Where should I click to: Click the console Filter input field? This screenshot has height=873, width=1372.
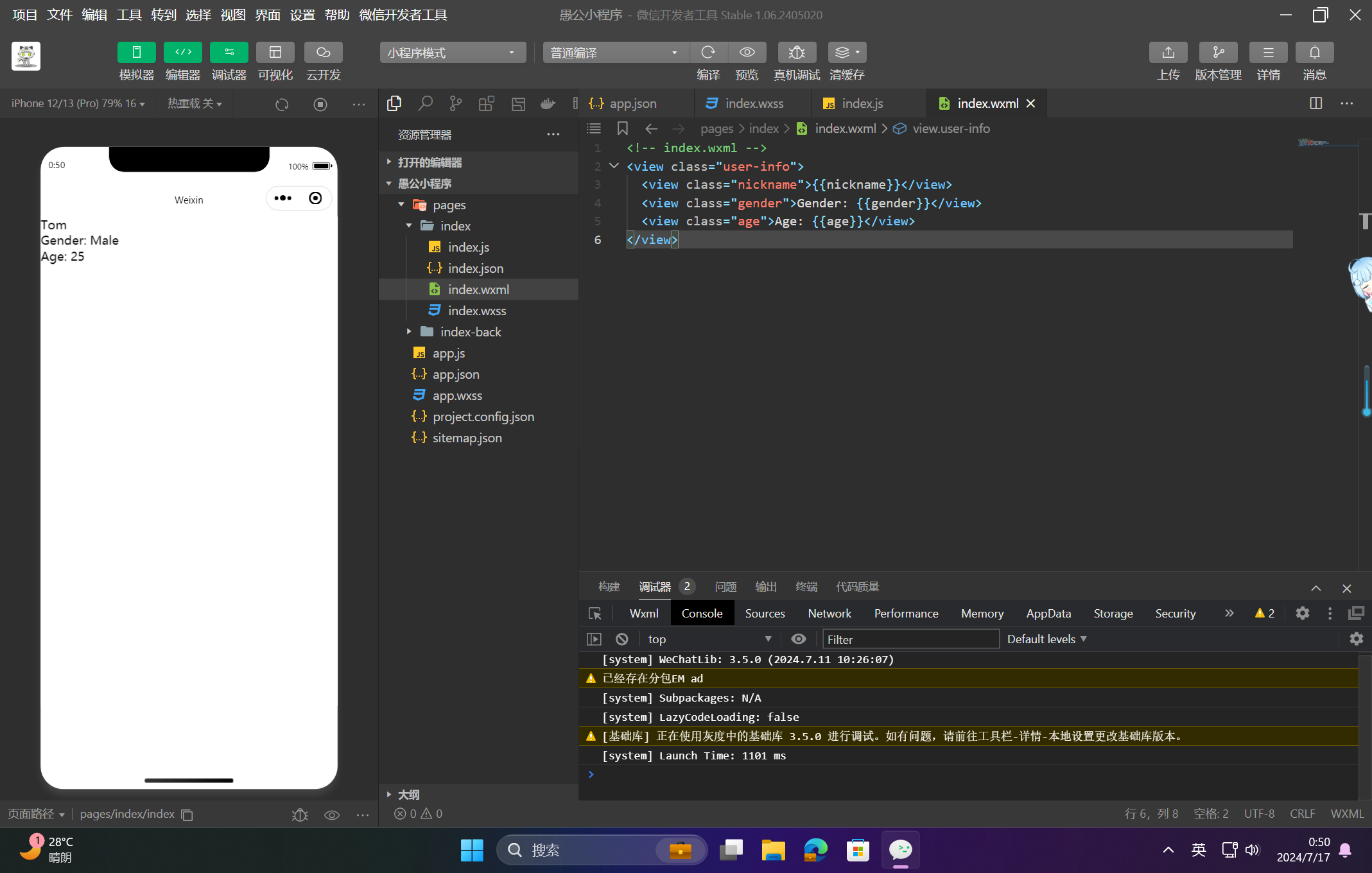(x=910, y=639)
